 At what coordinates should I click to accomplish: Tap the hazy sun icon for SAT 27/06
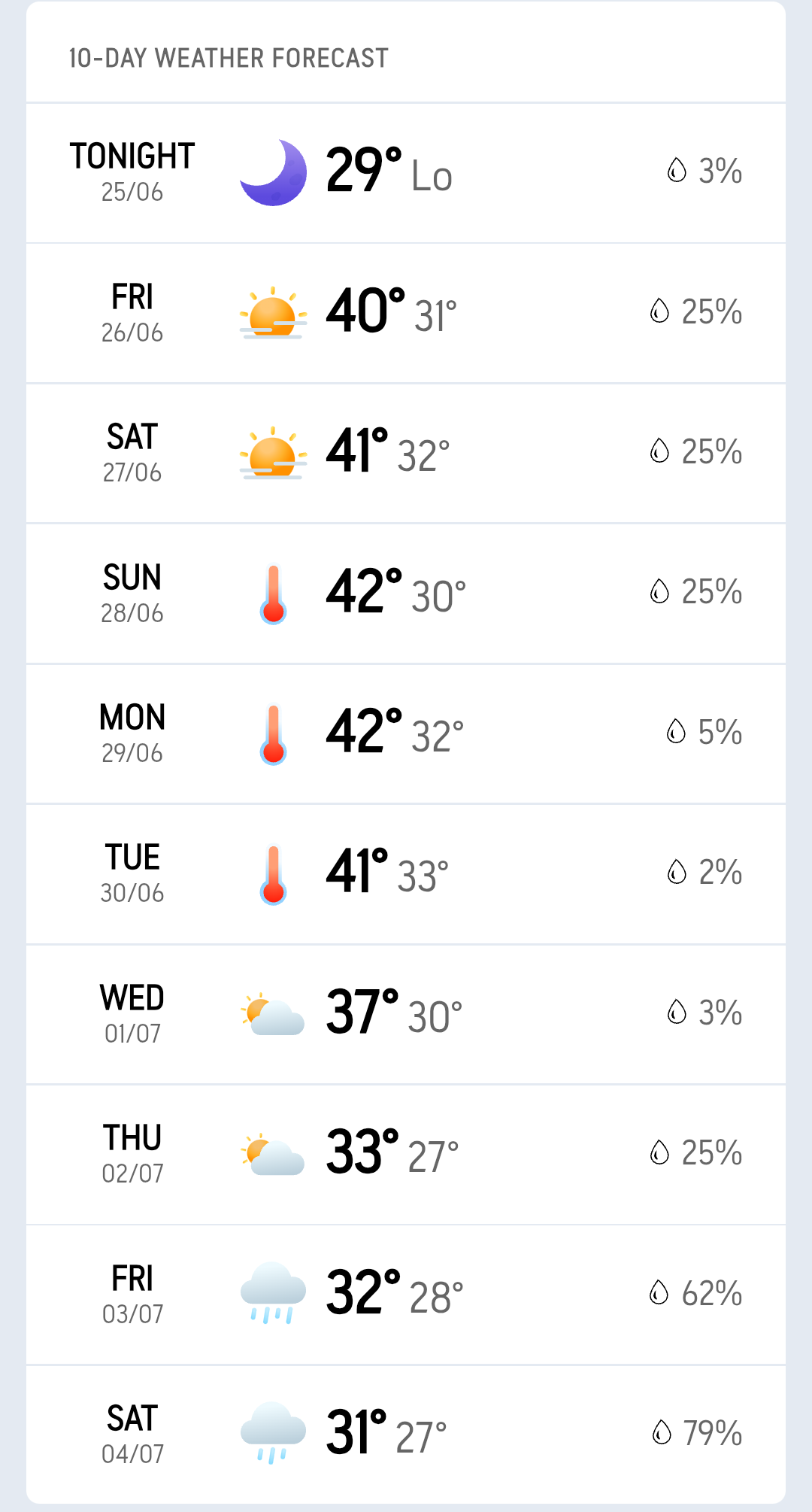pos(273,453)
